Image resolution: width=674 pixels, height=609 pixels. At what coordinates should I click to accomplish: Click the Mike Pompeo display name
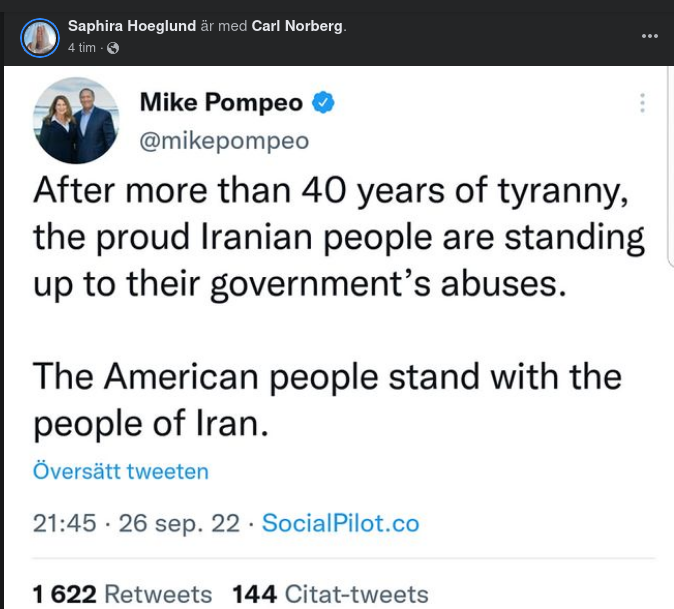221,102
